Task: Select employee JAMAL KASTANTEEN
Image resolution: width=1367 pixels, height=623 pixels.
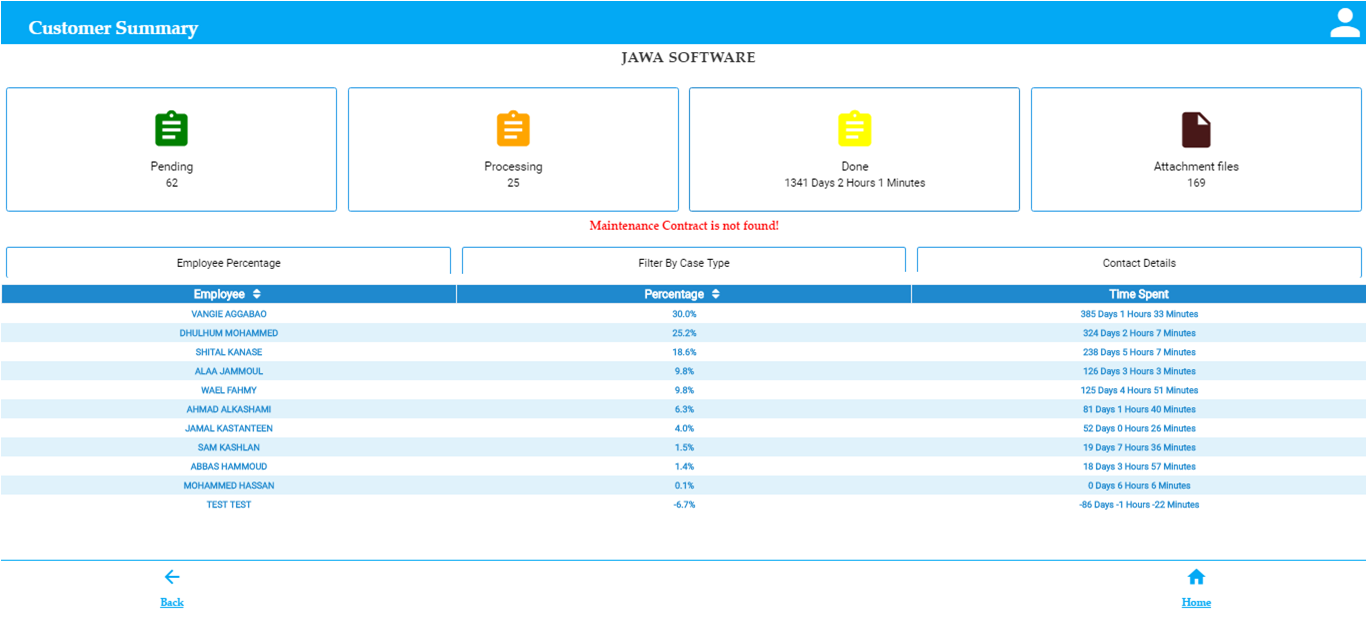Action: 229,428
